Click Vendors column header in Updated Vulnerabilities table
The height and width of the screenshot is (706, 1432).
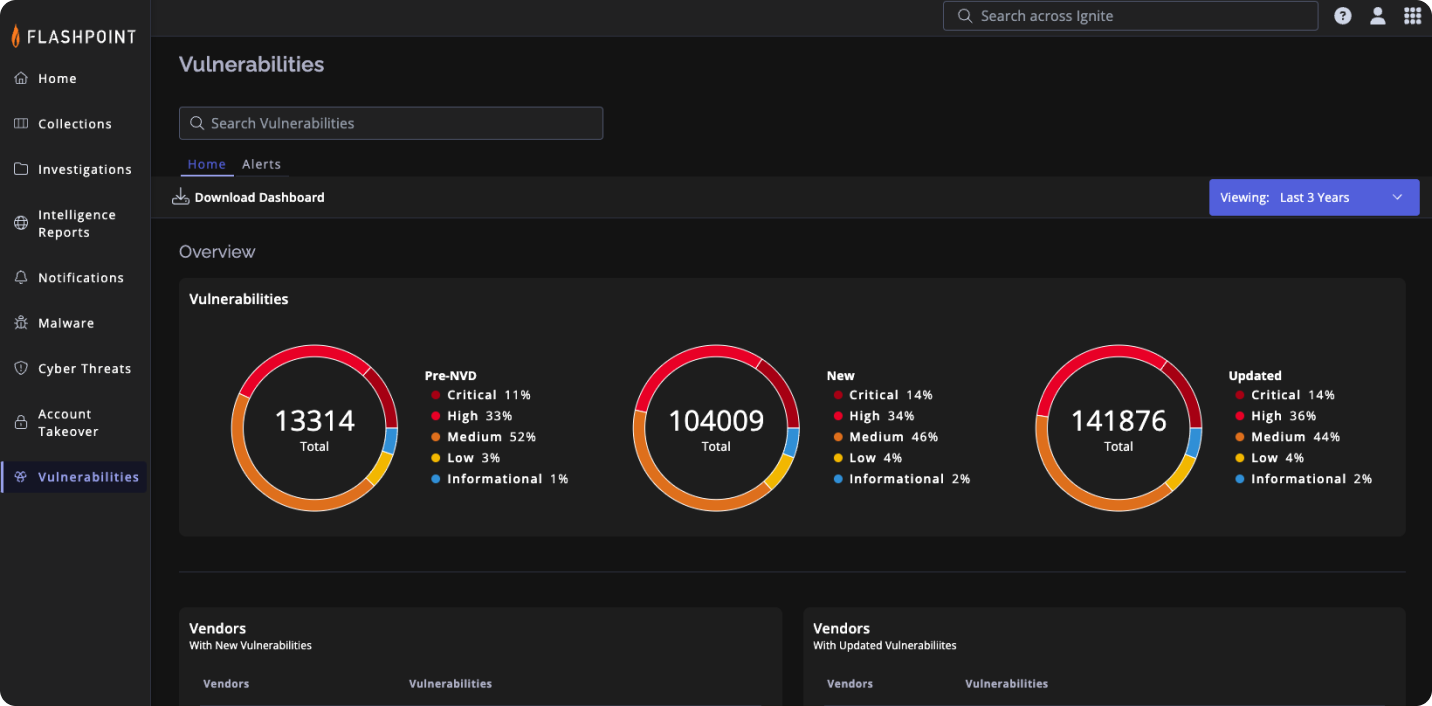pos(850,684)
